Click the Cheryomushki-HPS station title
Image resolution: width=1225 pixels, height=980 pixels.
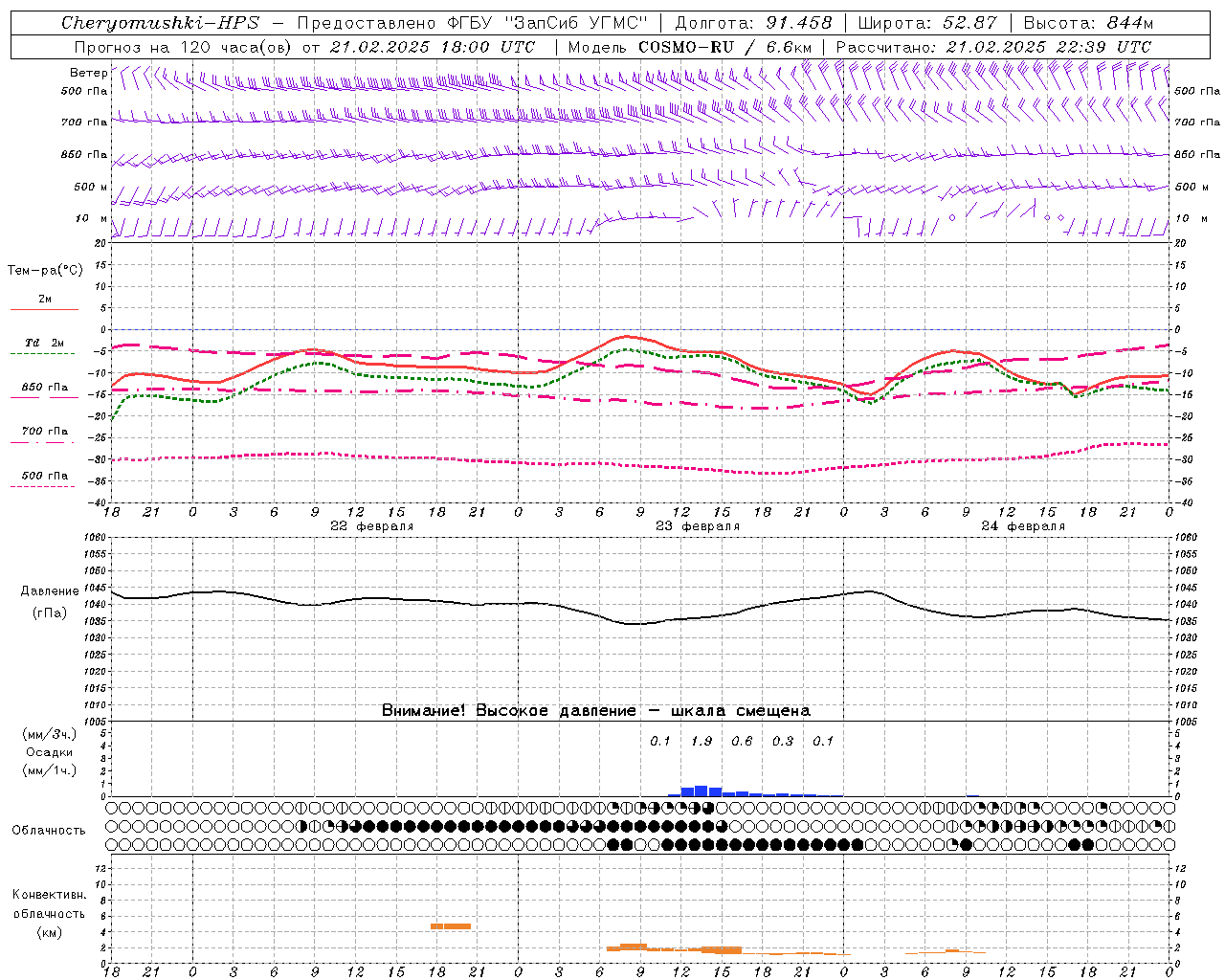tap(160, 23)
